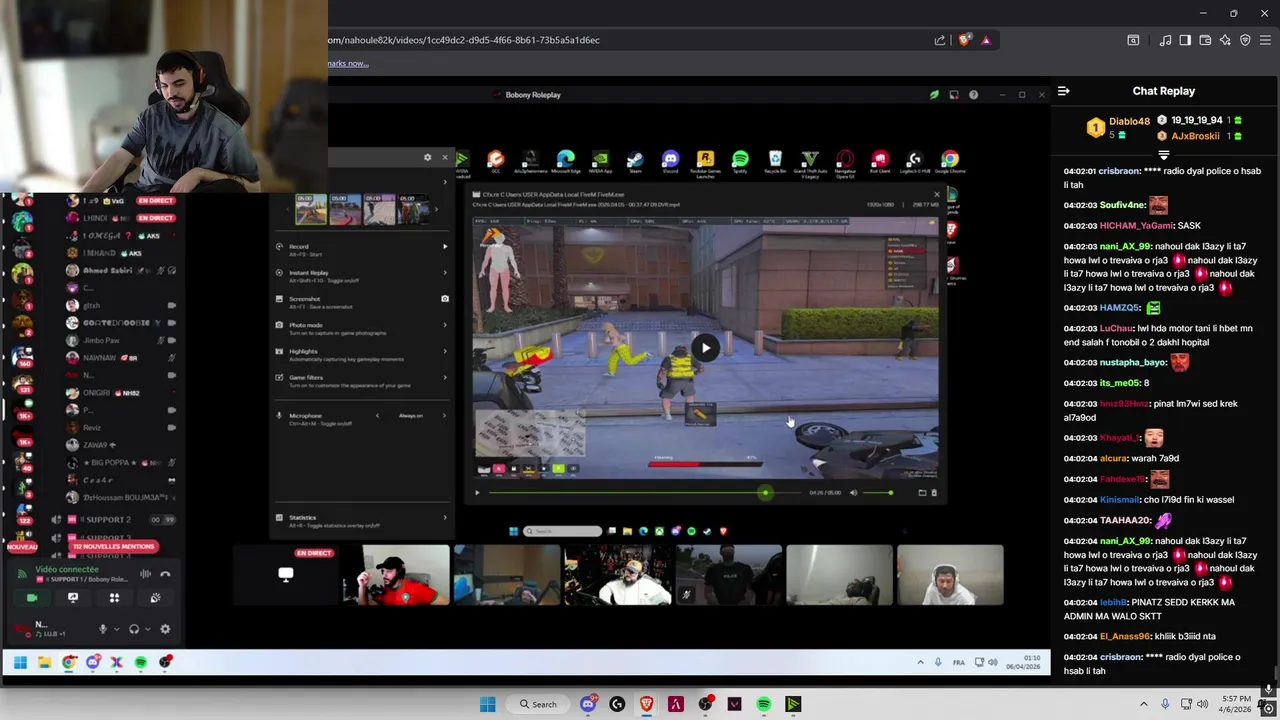Collapse the Chat Replay panel
1280x720 pixels.
1063,91
